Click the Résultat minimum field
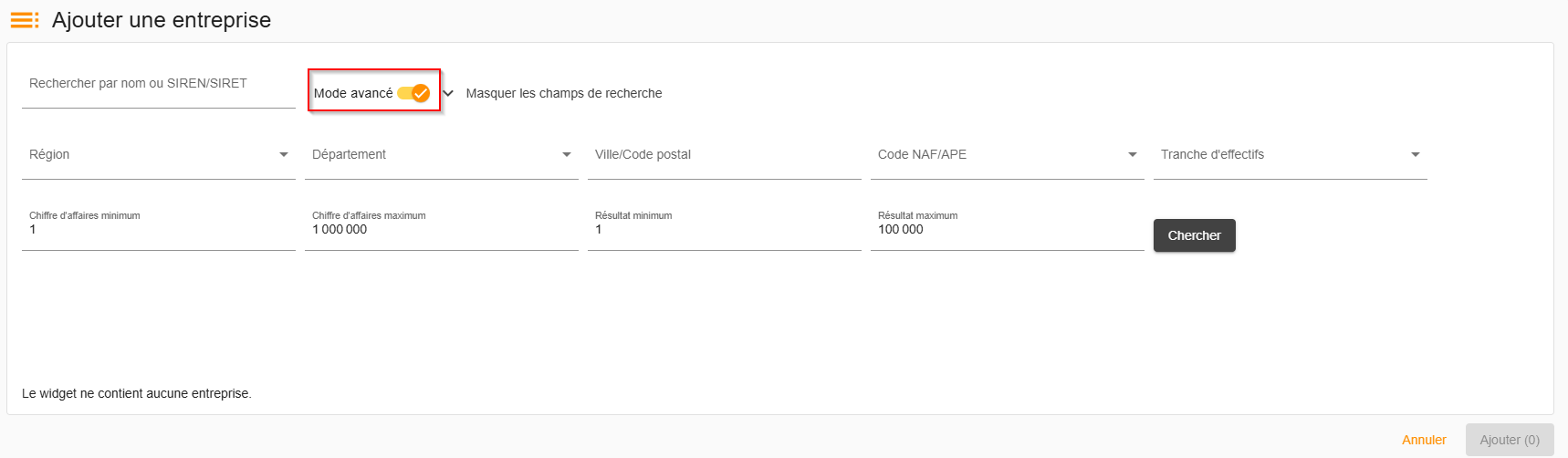The image size is (1568, 458). tap(725, 229)
